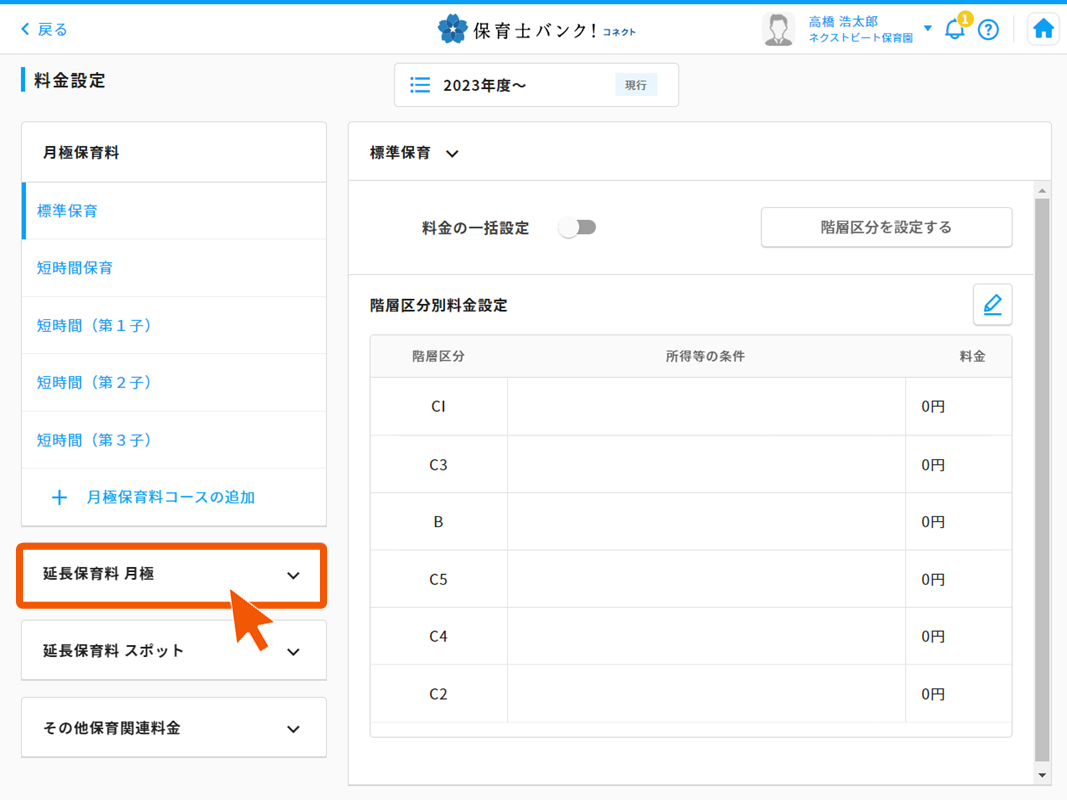The width and height of the screenshot is (1067, 800).
Task: Click the plus icon for 月極保育料コースの追加
Action: [60, 497]
